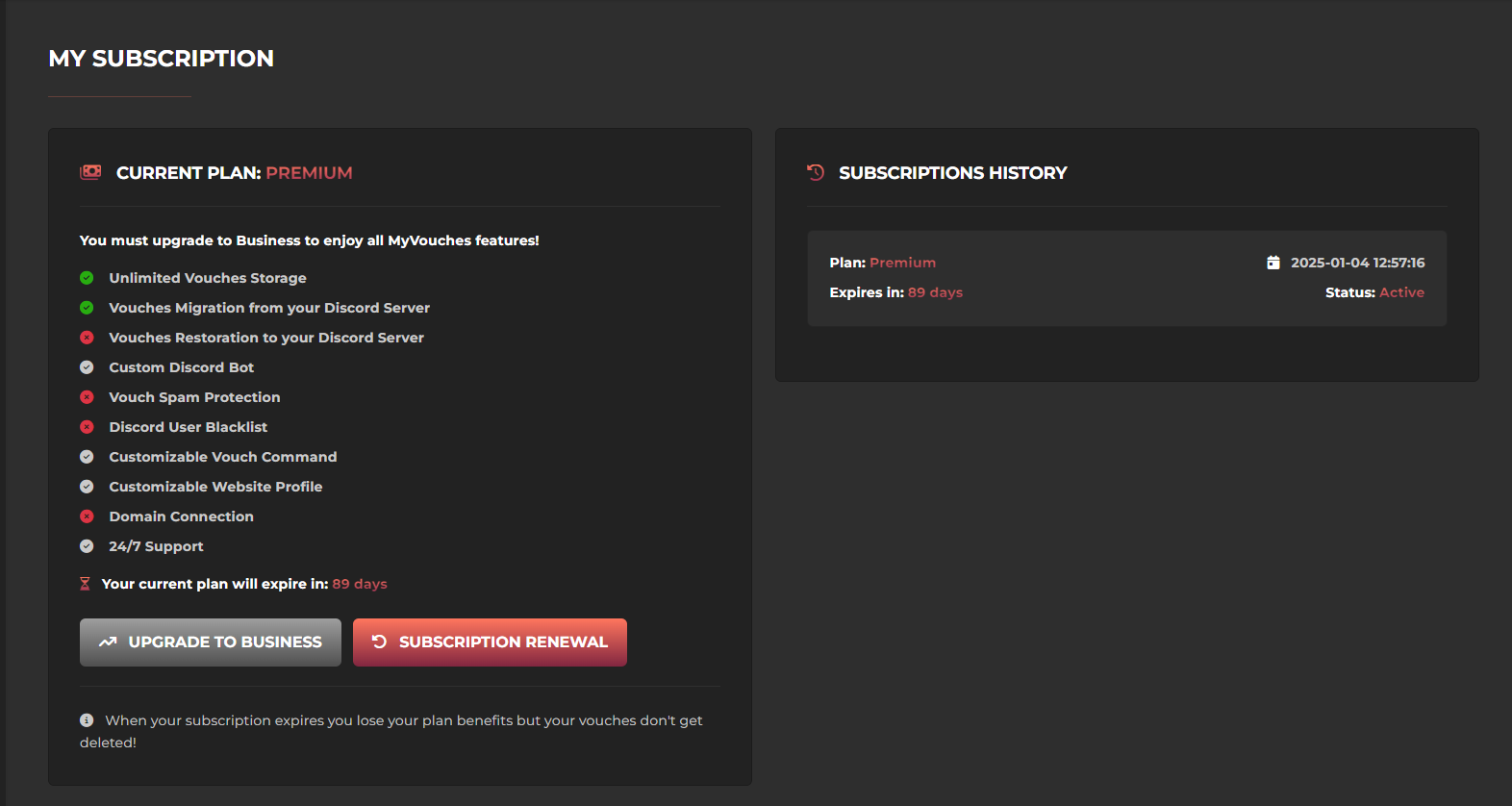1512x806 pixels.
Task: Click the Active status label
Action: coord(1401,292)
